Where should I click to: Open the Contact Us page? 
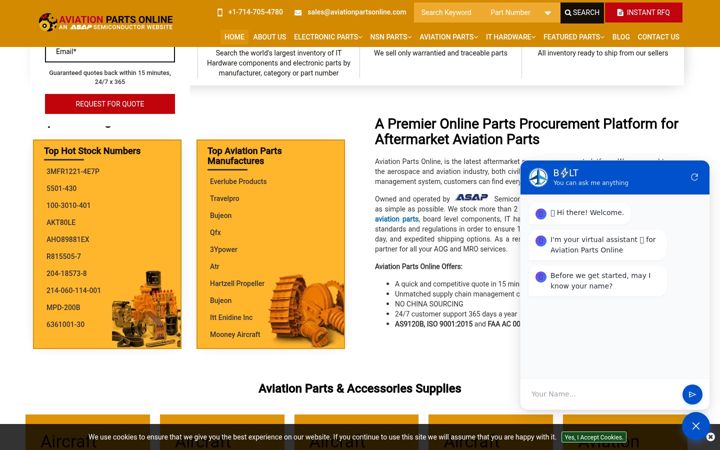pos(658,37)
